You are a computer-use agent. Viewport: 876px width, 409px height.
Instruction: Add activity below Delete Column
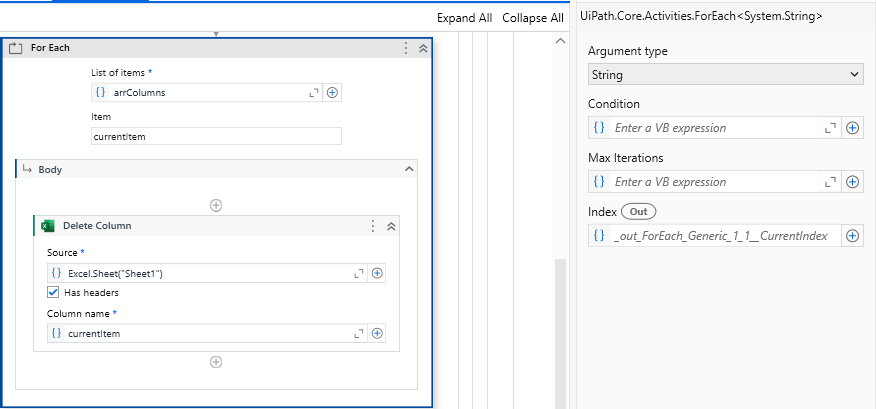coord(215,362)
